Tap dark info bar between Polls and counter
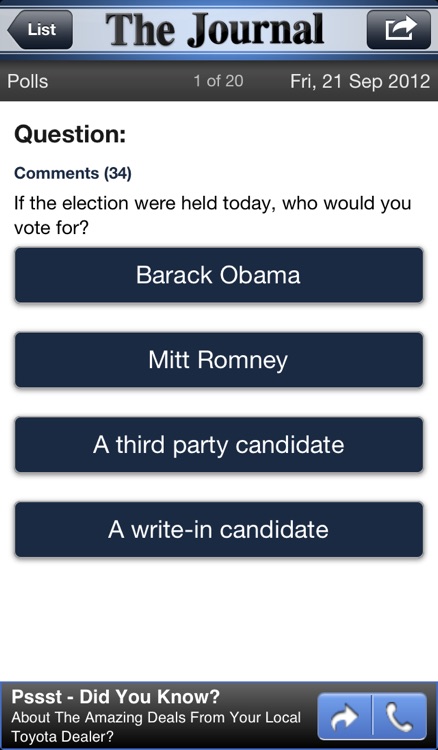The width and height of the screenshot is (438, 750). click(120, 81)
